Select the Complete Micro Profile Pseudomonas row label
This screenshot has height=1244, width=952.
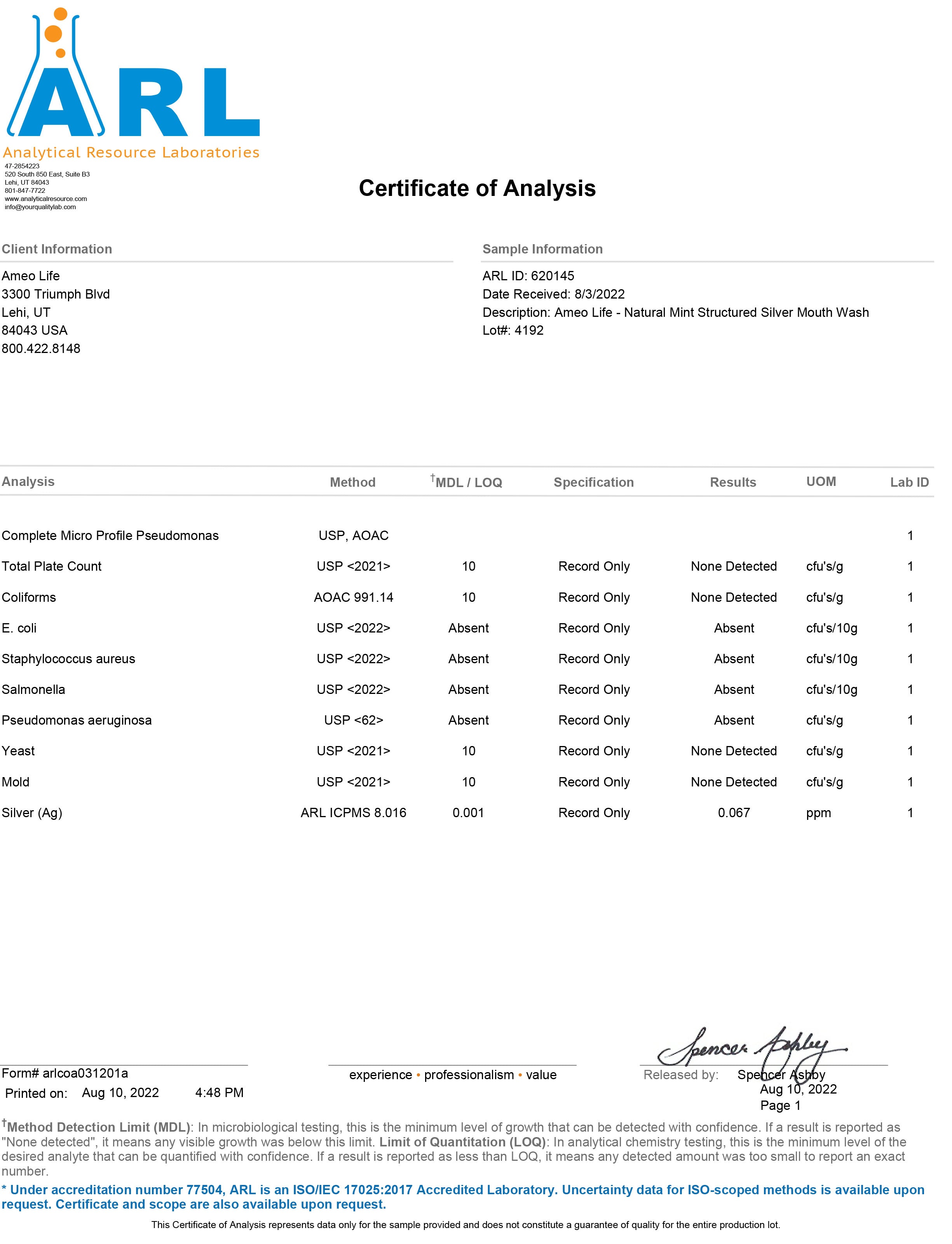pos(110,536)
